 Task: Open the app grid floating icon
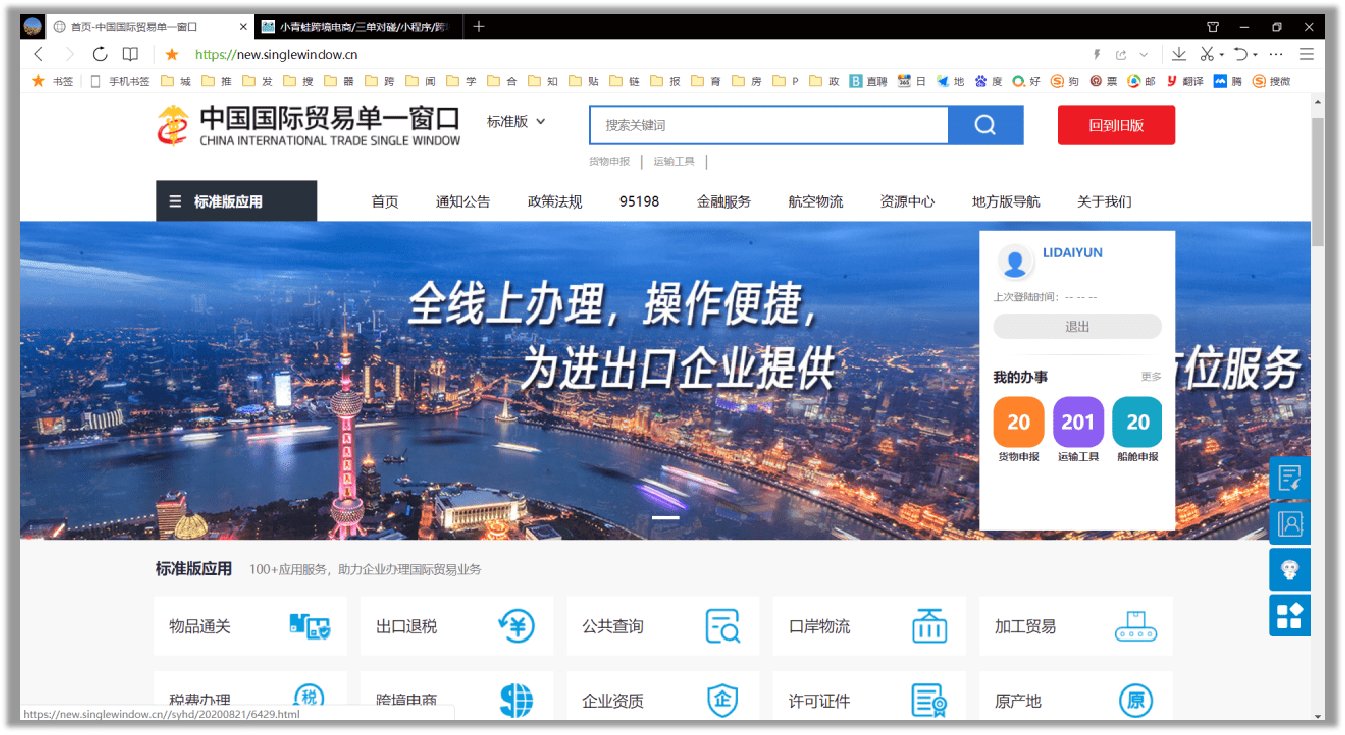click(x=1290, y=615)
